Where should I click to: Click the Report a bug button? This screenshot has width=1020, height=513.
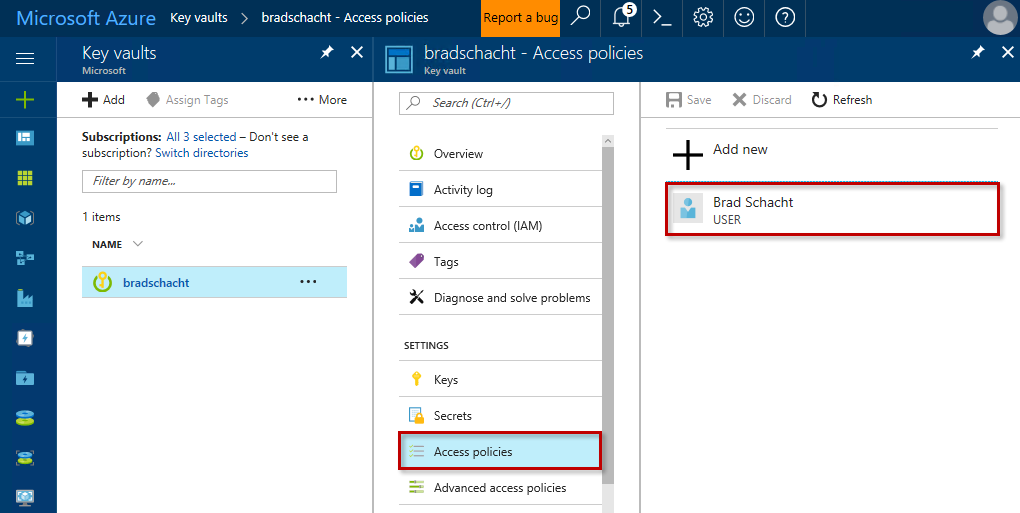pyautogui.click(x=520, y=17)
